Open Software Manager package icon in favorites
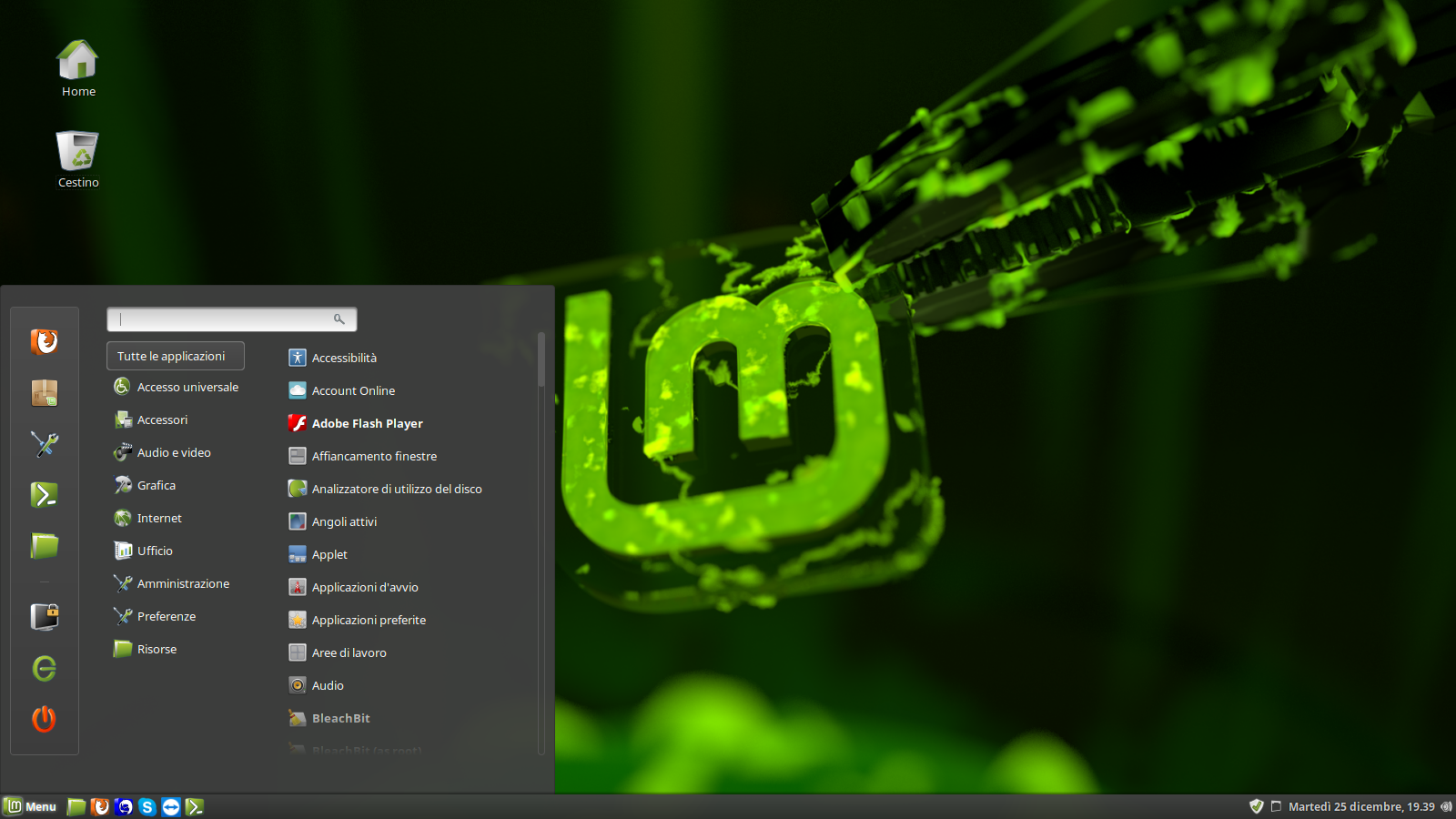Image resolution: width=1456 pixels, height=819 pixels. [x=44, y=393]
